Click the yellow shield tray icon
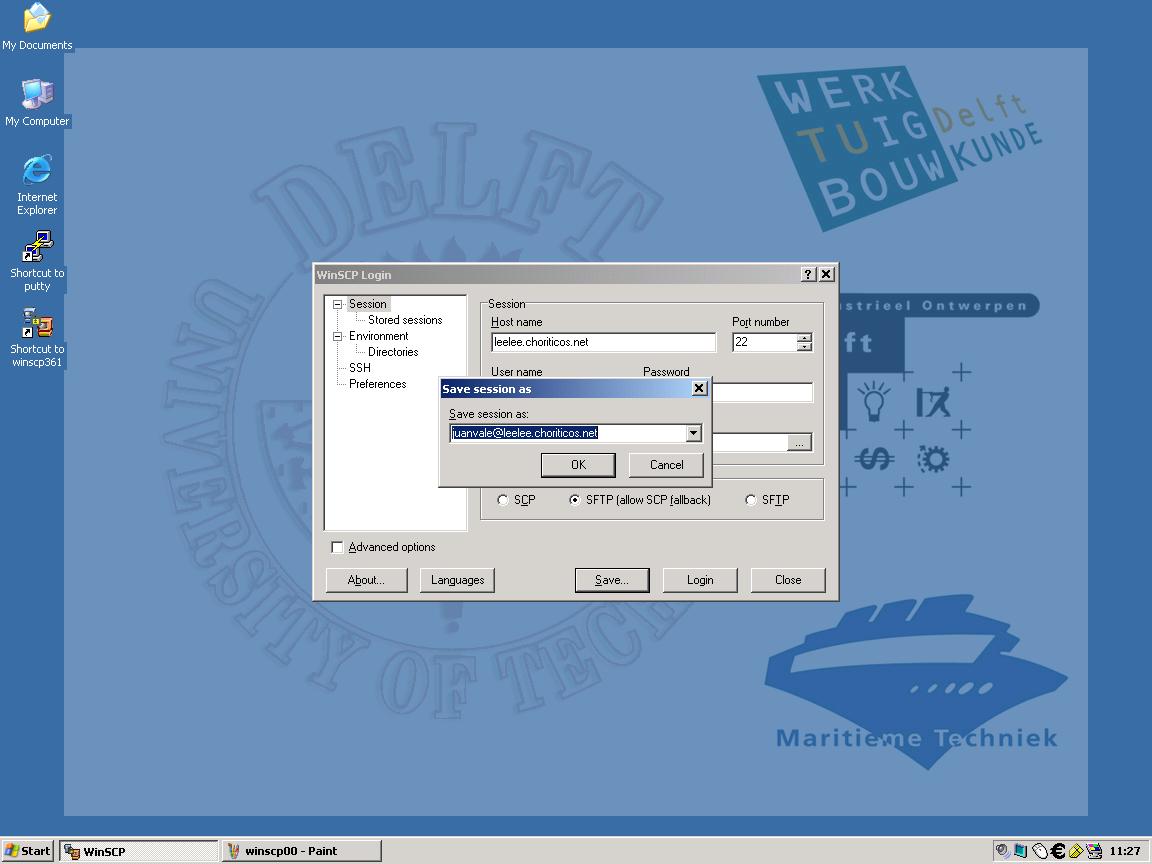Viewport: 1152px width, 864px height. (x=1076, y=851)
